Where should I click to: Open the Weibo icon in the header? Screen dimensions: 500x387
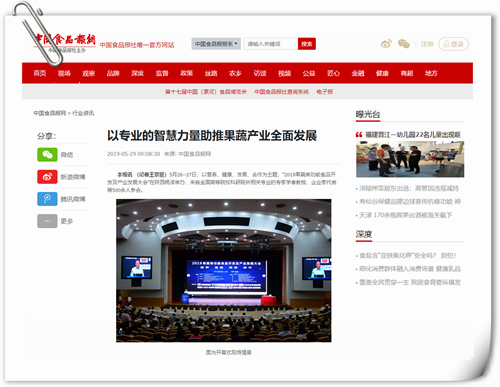click(386, 44)
